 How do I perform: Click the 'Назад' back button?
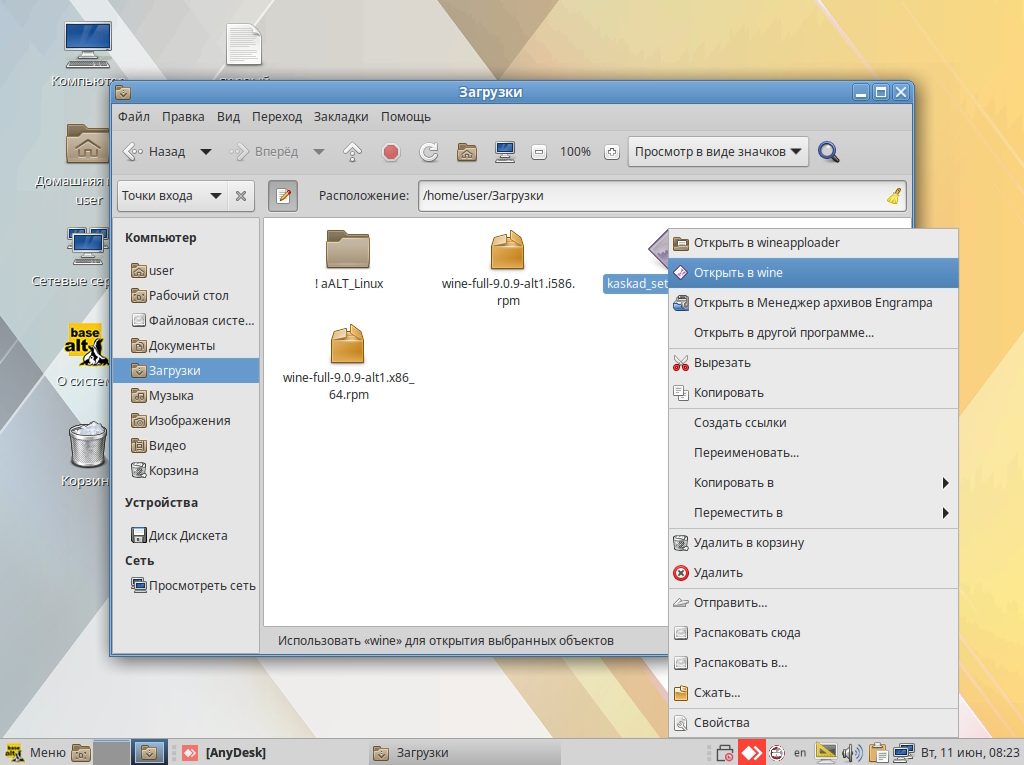point(156,152)
